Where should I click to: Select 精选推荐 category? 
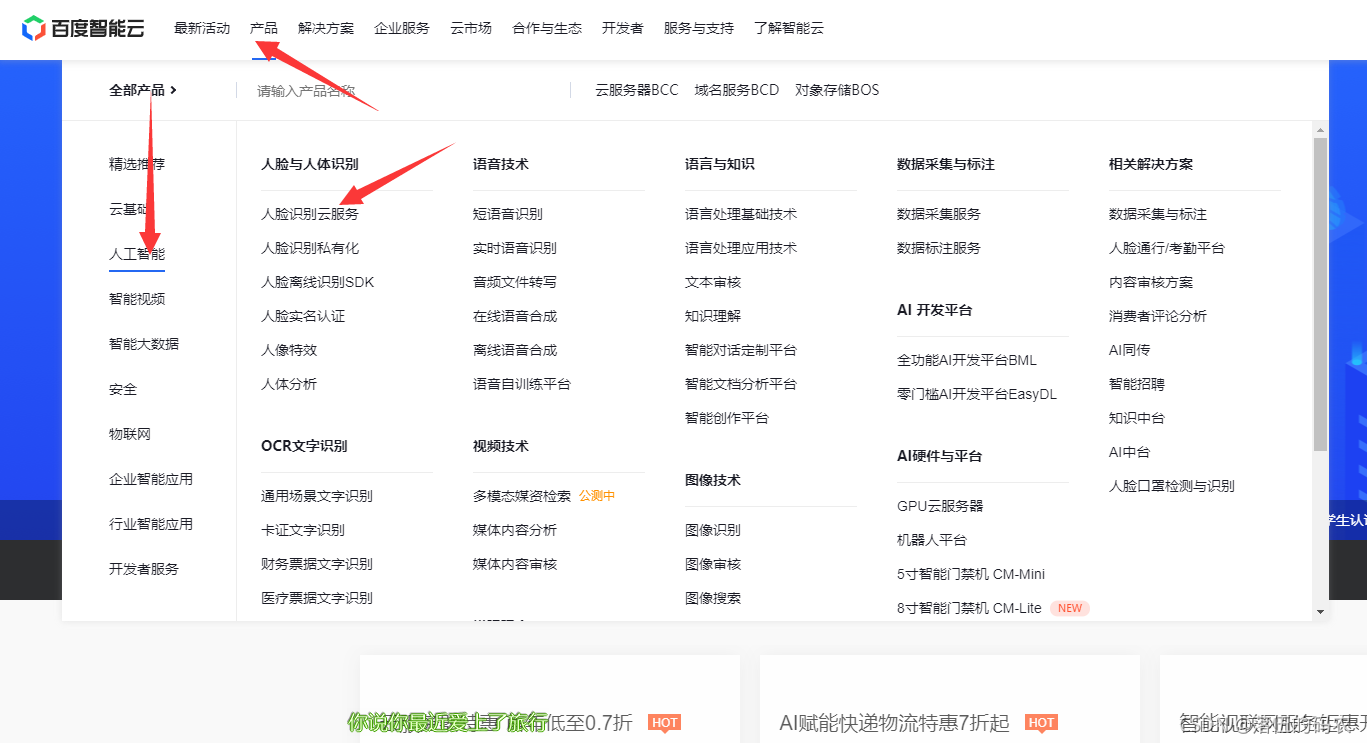pyautogui.click(x=137, y=164)
